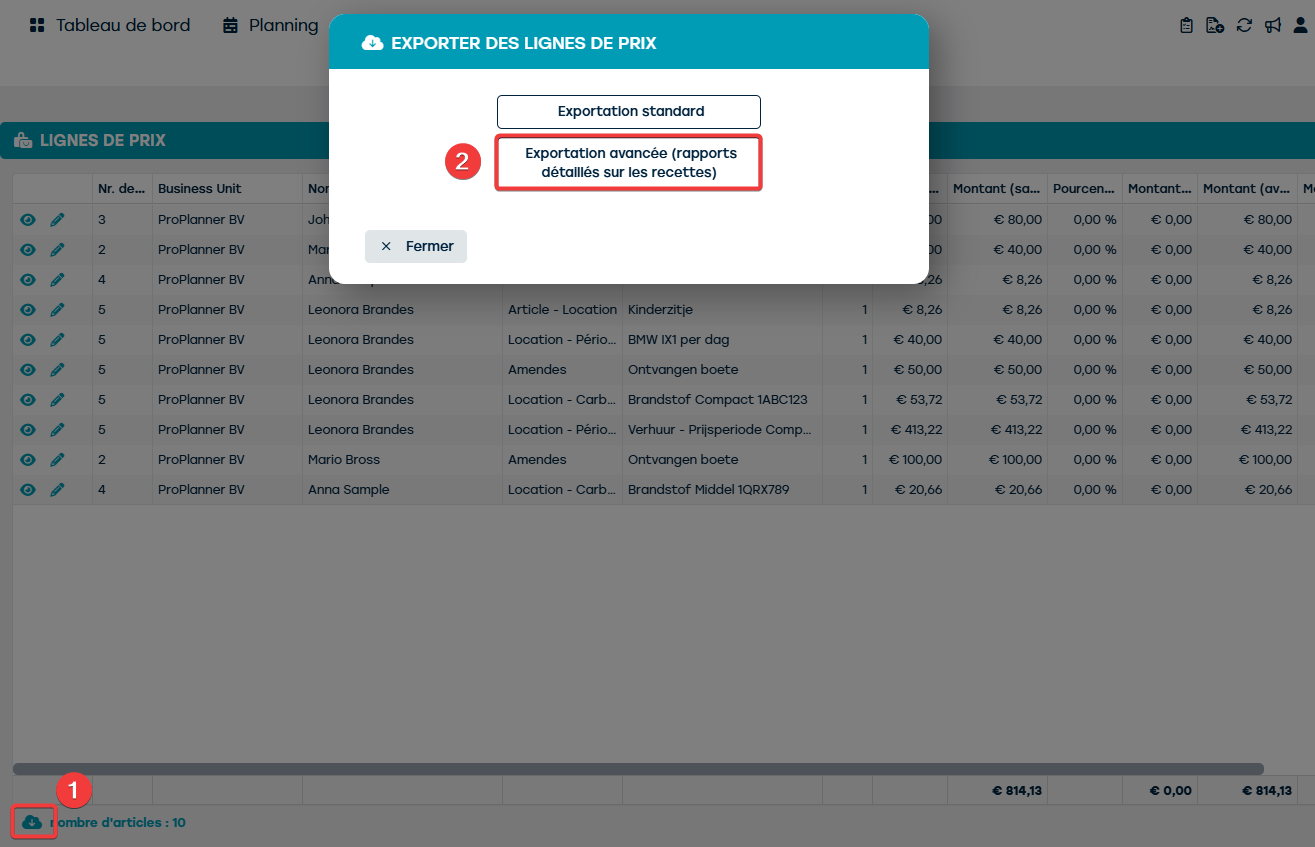Click eye icon of the € 80,00 row
The height and width of the screenshot is (847, 1315).
(x=28, y=220)
